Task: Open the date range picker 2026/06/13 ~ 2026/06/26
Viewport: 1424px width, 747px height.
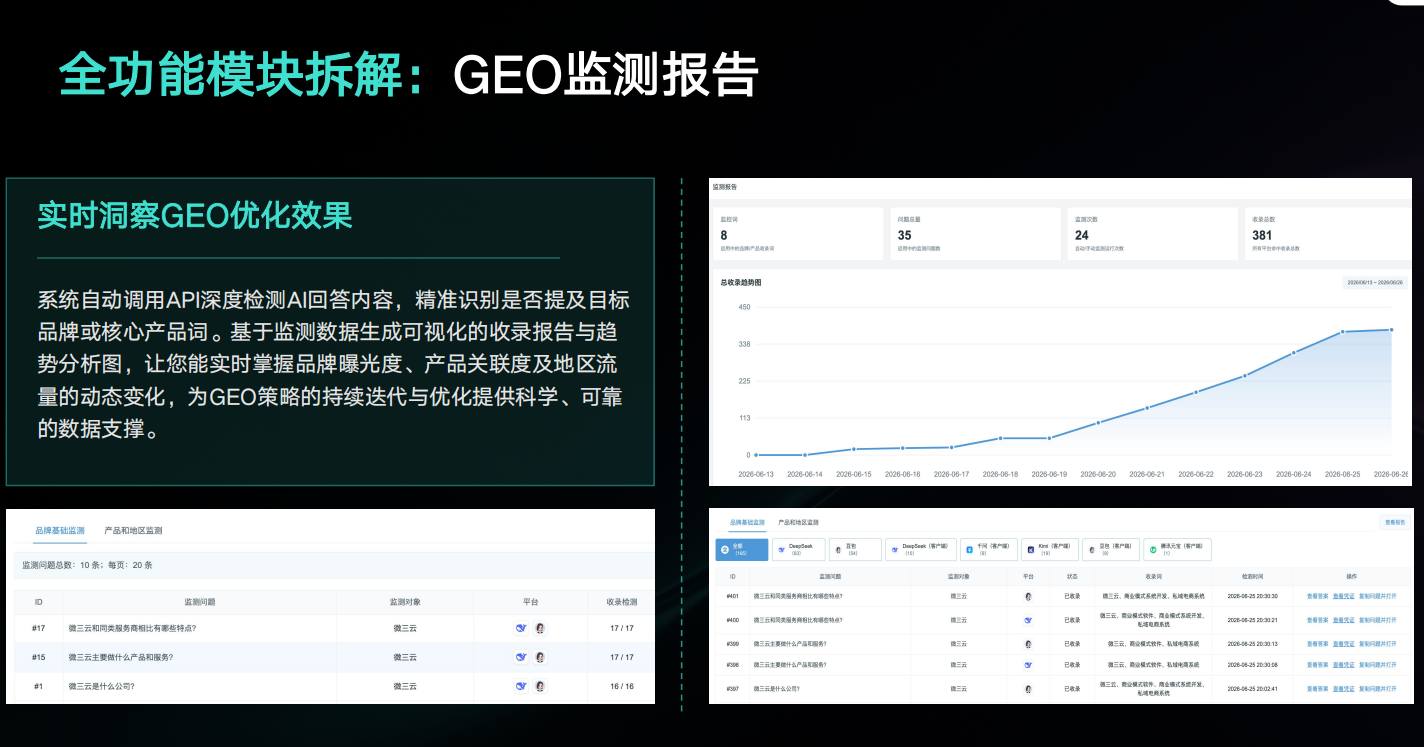Action: click(x=1375, y=283)
